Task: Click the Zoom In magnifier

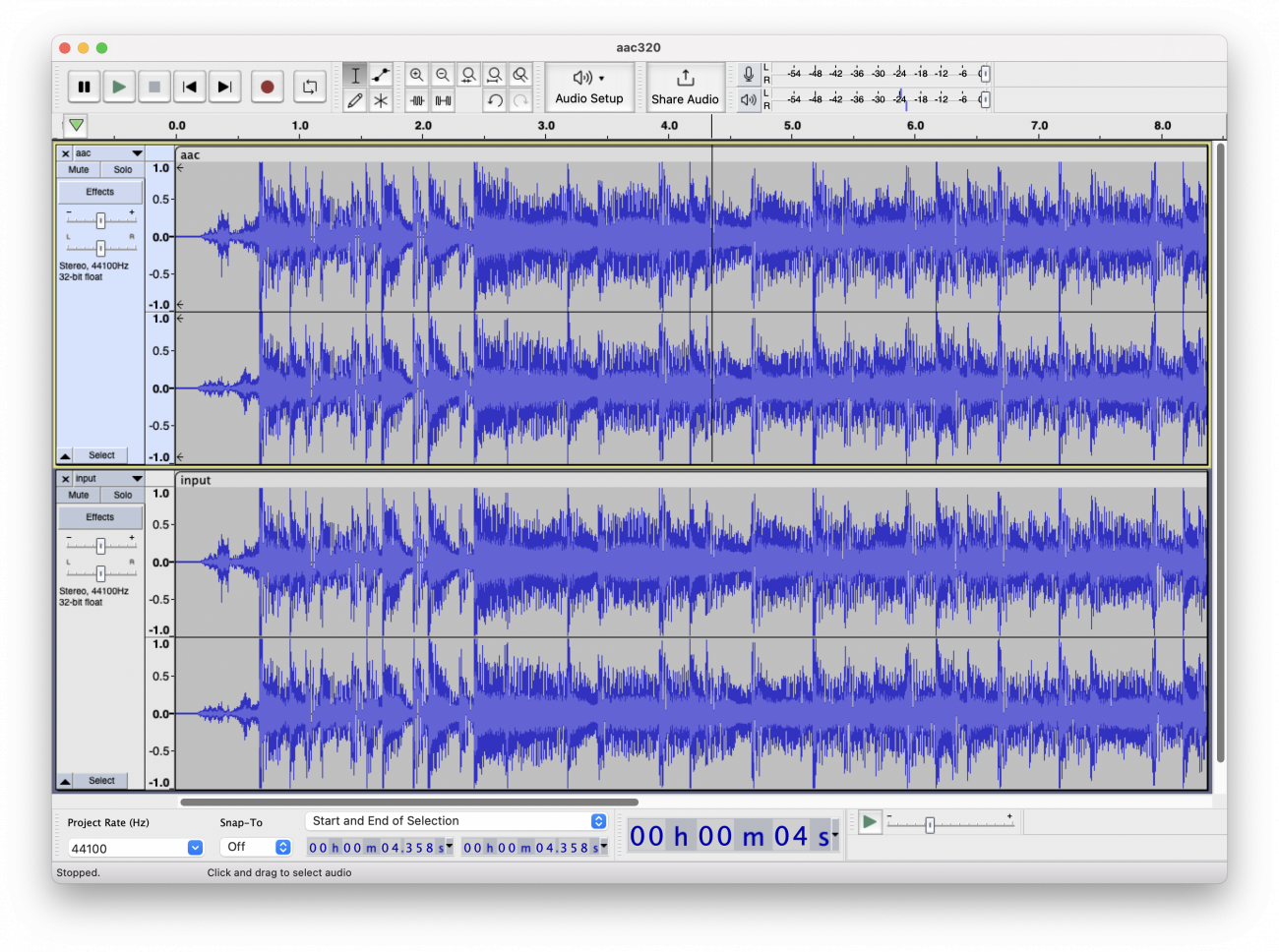Action: [x=417, y=75]
